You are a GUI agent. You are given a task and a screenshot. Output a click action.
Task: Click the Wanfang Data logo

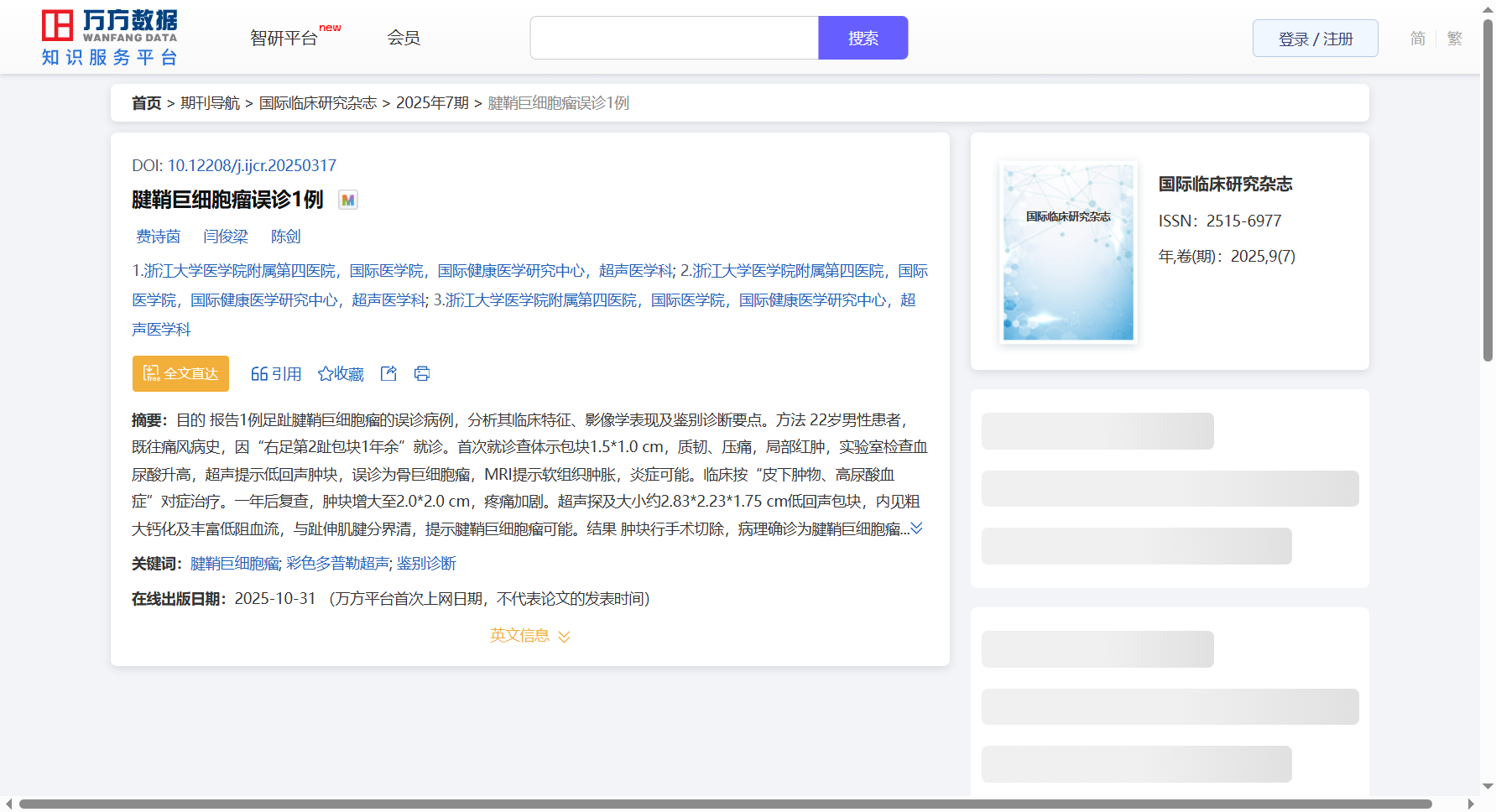click(109, 38)
